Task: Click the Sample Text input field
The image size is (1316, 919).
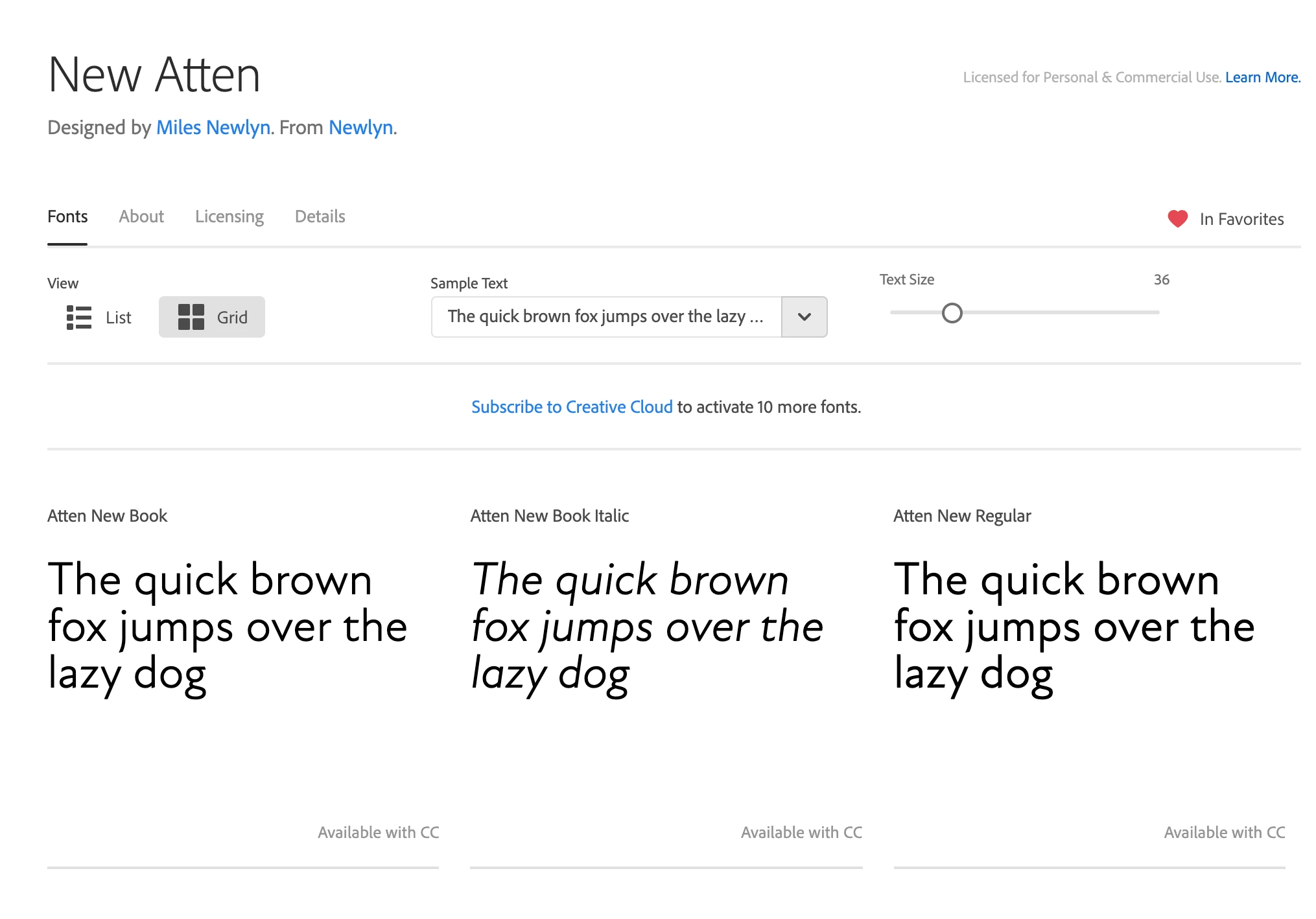Action: tap(606, 317)
